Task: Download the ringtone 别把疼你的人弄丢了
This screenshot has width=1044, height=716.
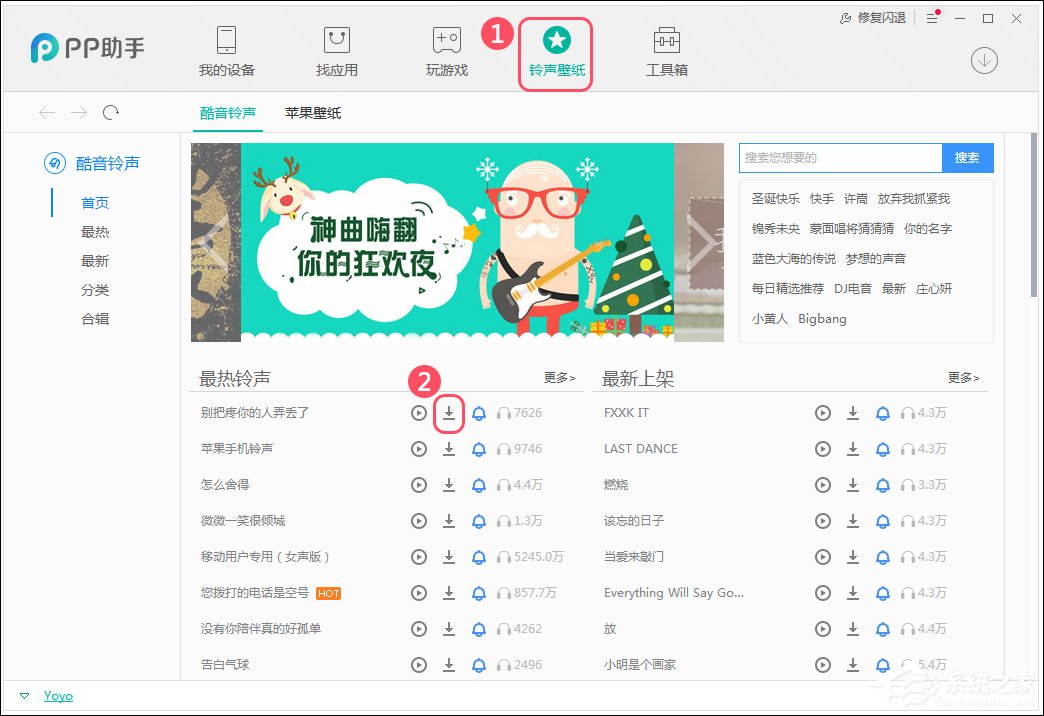Action: click(x=449, y=412)
